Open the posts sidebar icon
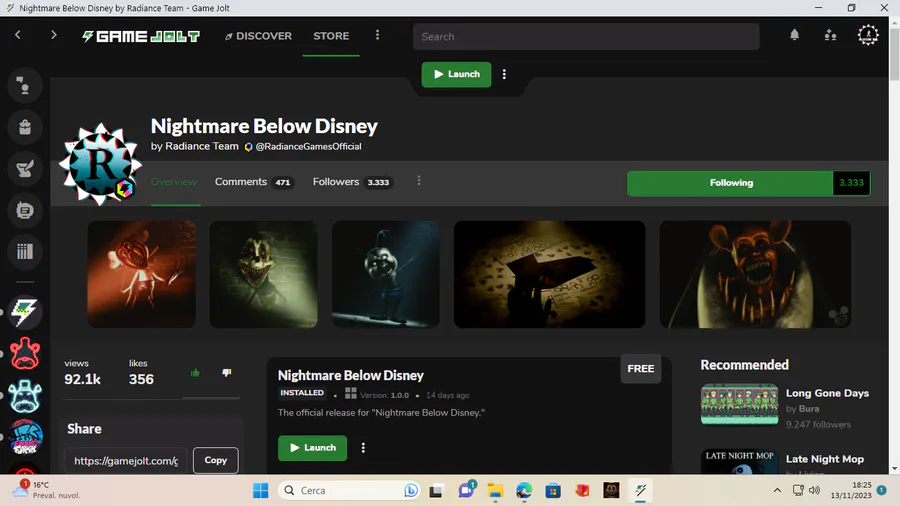This screenshot has height=506, width=900. pos(25,211)
